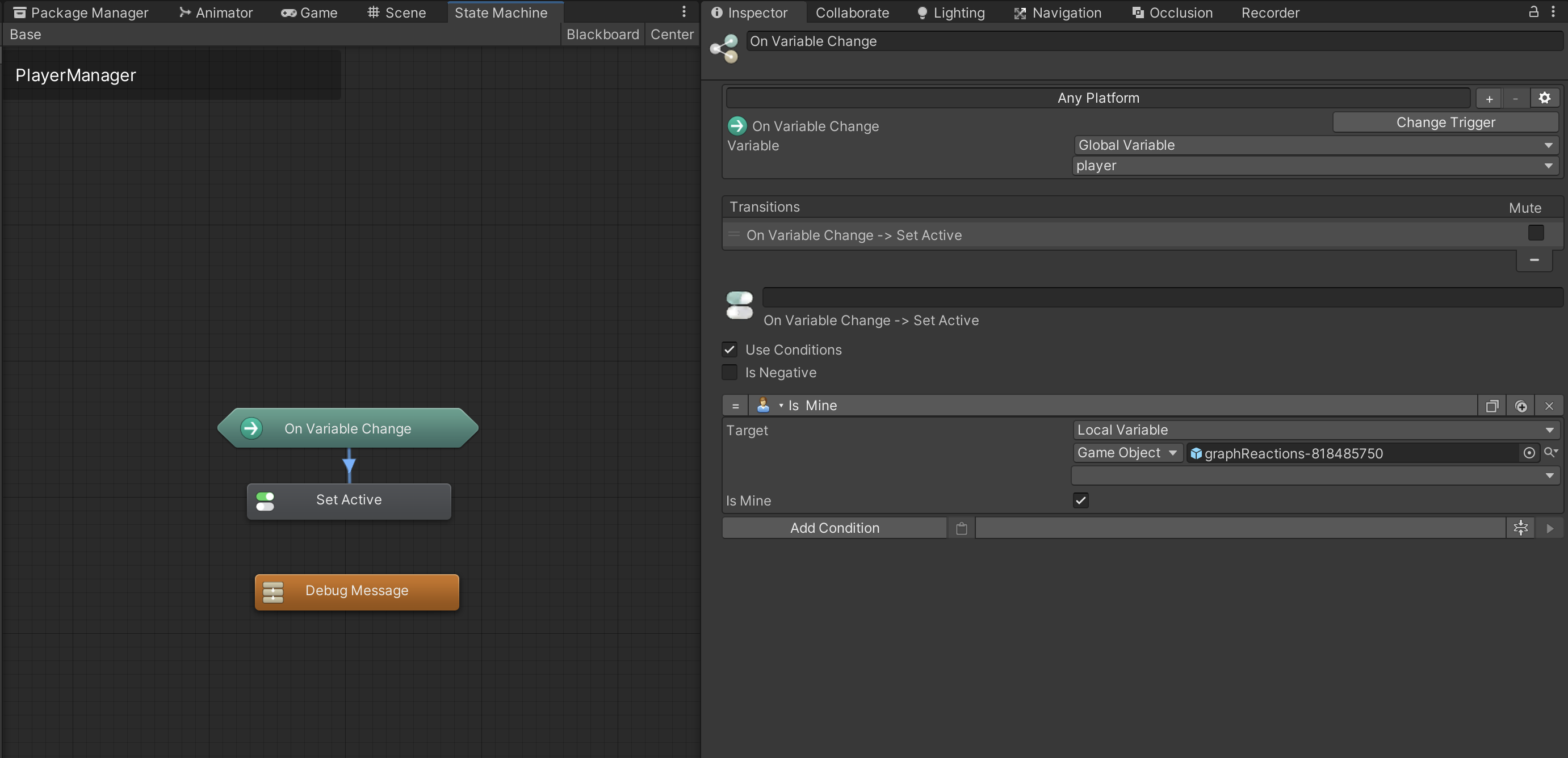The height and width of the screenshot is (758, 1568).
Task: Open the Local Variable target dropdown
Action: point(1315,430)
